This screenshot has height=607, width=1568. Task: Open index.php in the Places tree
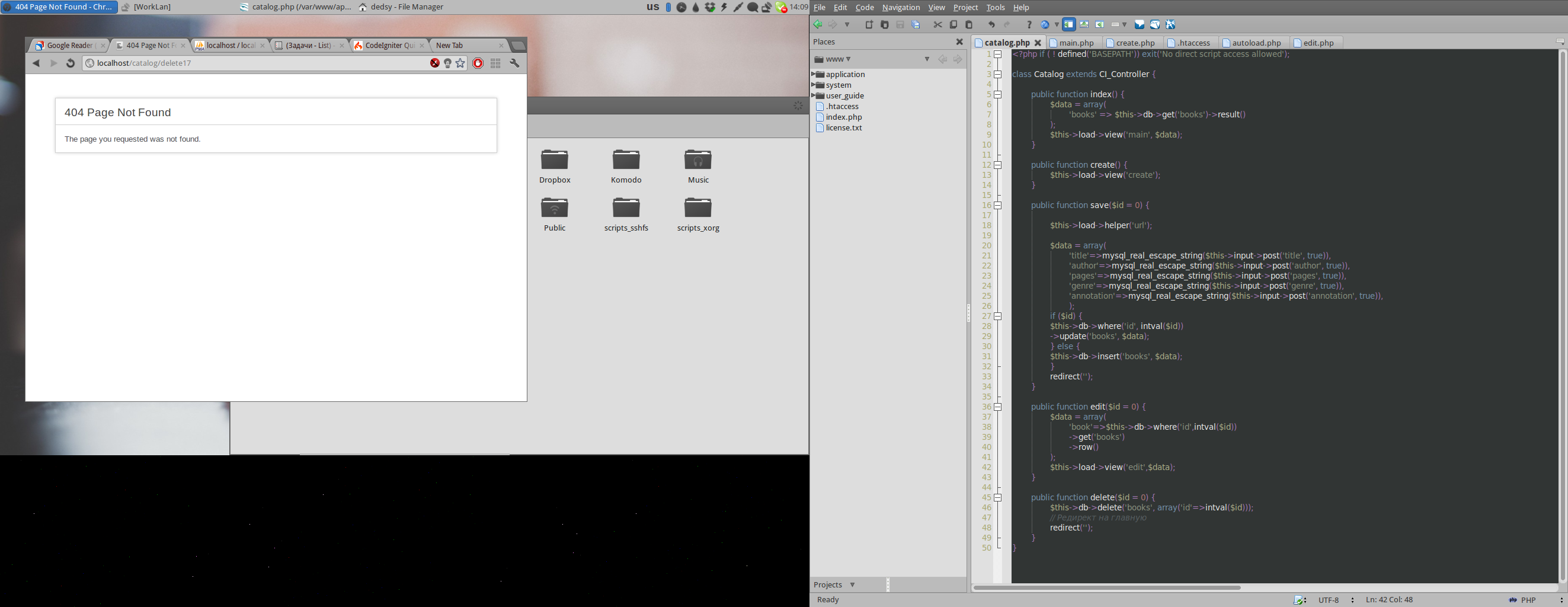[x=843, y=117]
